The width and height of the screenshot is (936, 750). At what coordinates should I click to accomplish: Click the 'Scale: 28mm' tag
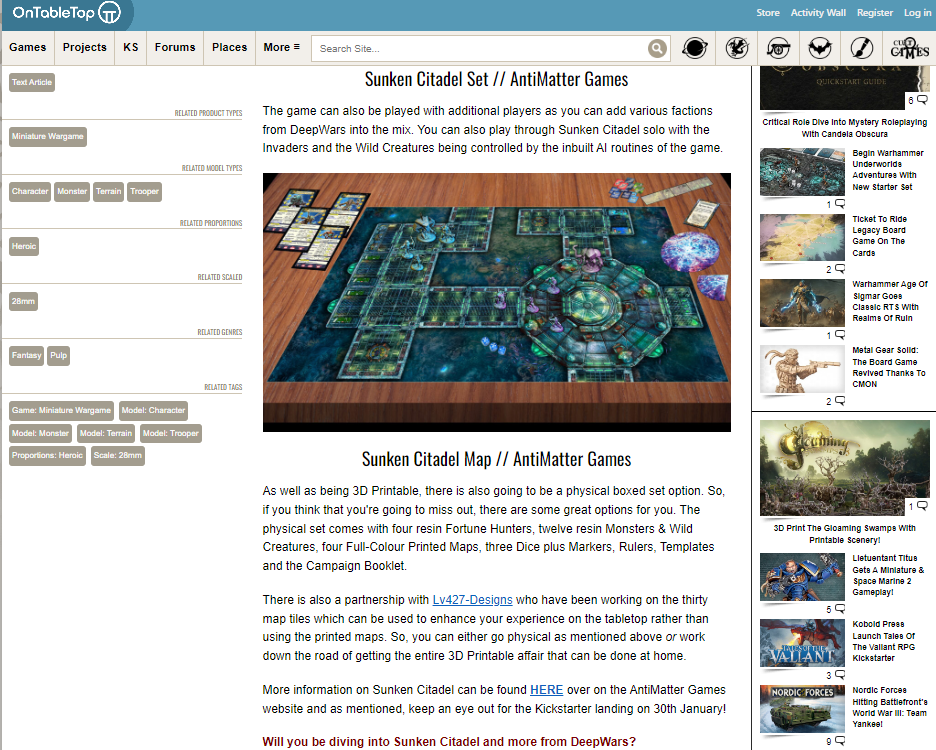118,456
